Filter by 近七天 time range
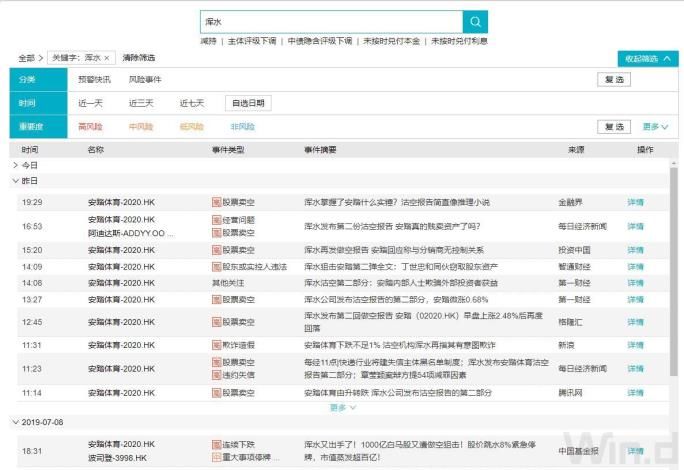 [x=192, y=103]
